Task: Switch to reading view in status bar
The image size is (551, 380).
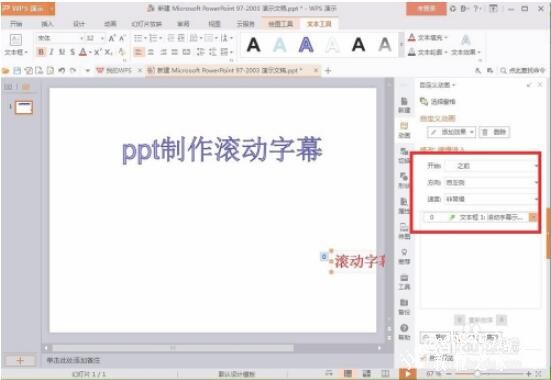Action: (385, 374)
